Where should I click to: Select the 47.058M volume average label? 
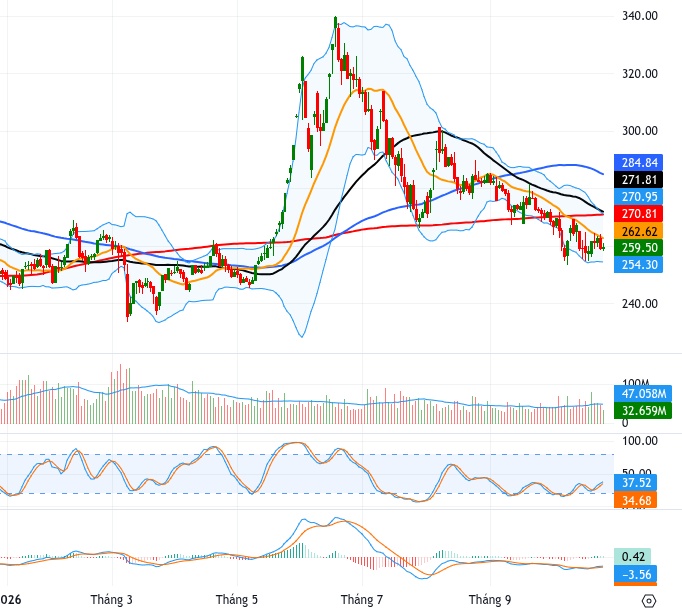coord(643,394)
